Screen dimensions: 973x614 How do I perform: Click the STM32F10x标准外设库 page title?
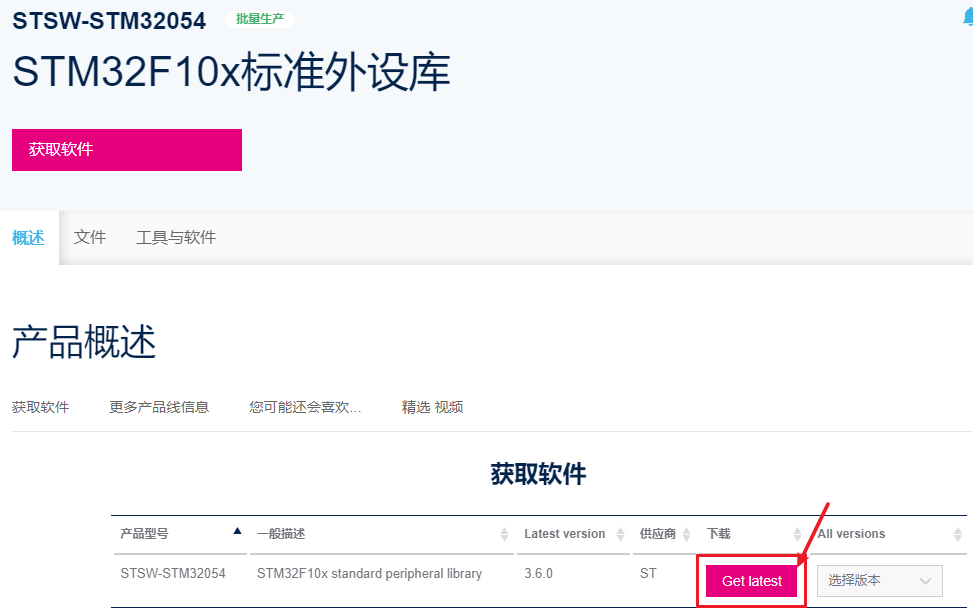pos(231,72)
